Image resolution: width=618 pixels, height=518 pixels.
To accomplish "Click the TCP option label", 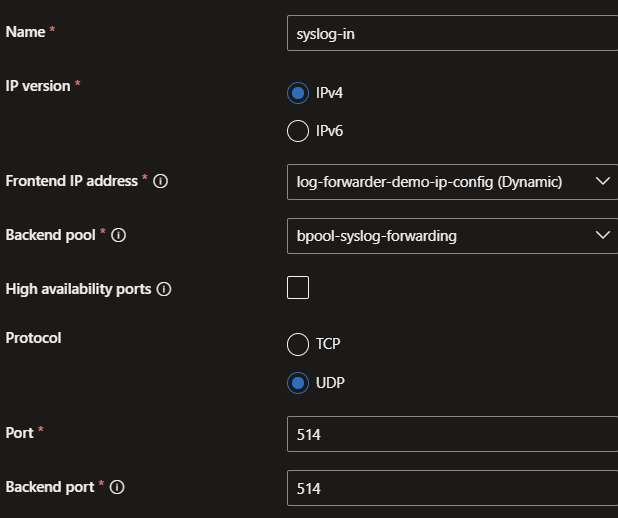I will 328,345.
